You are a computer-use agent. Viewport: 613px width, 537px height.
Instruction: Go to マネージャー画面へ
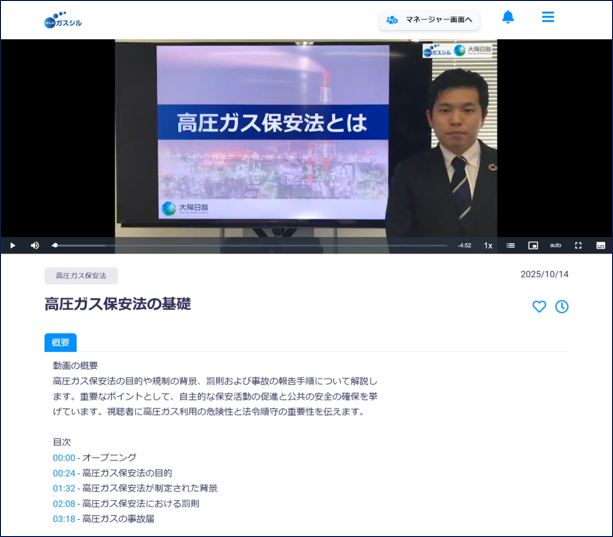[x=429, y=20]
